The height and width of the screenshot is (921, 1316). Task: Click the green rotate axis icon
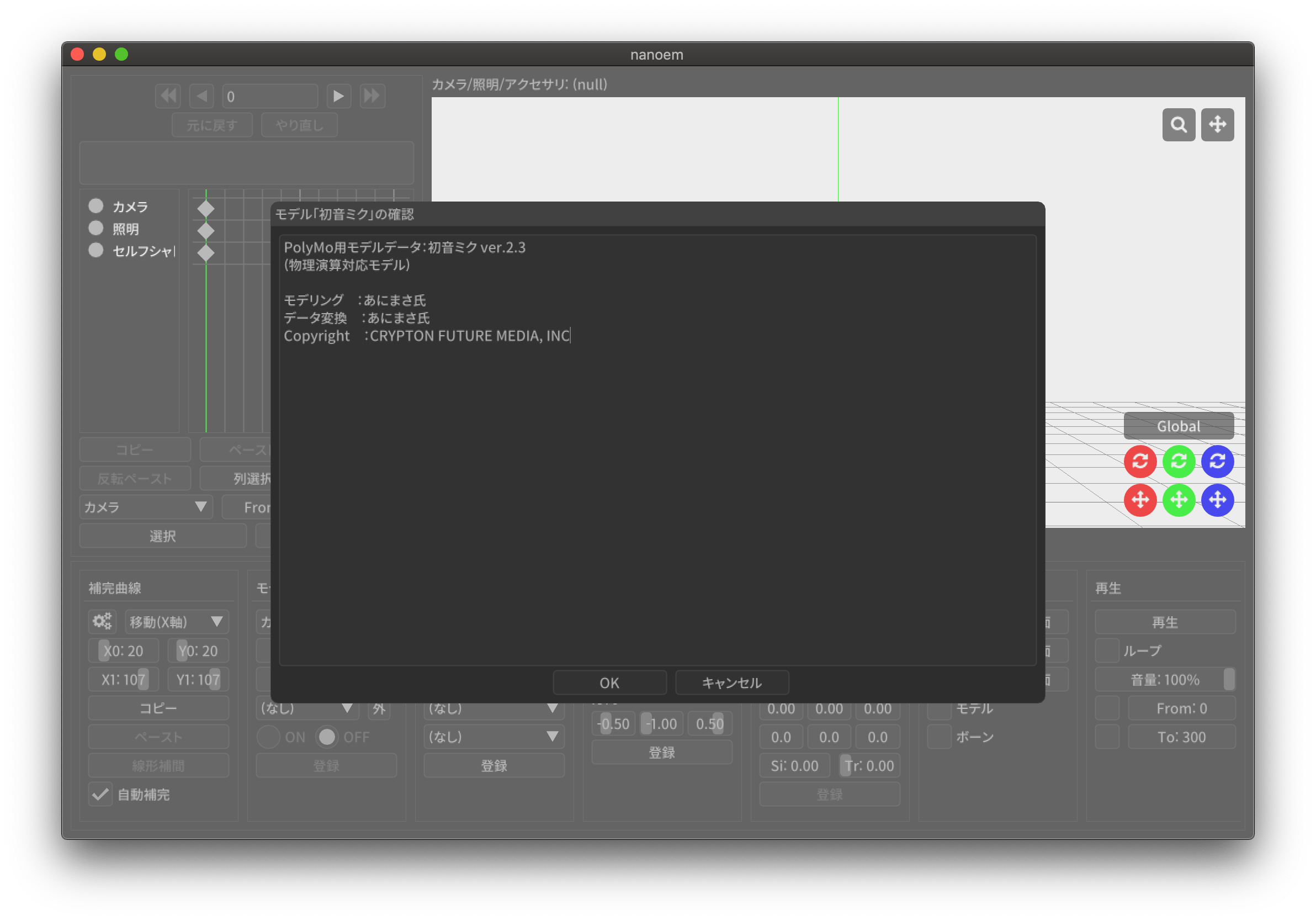(x=1179, y=461)
